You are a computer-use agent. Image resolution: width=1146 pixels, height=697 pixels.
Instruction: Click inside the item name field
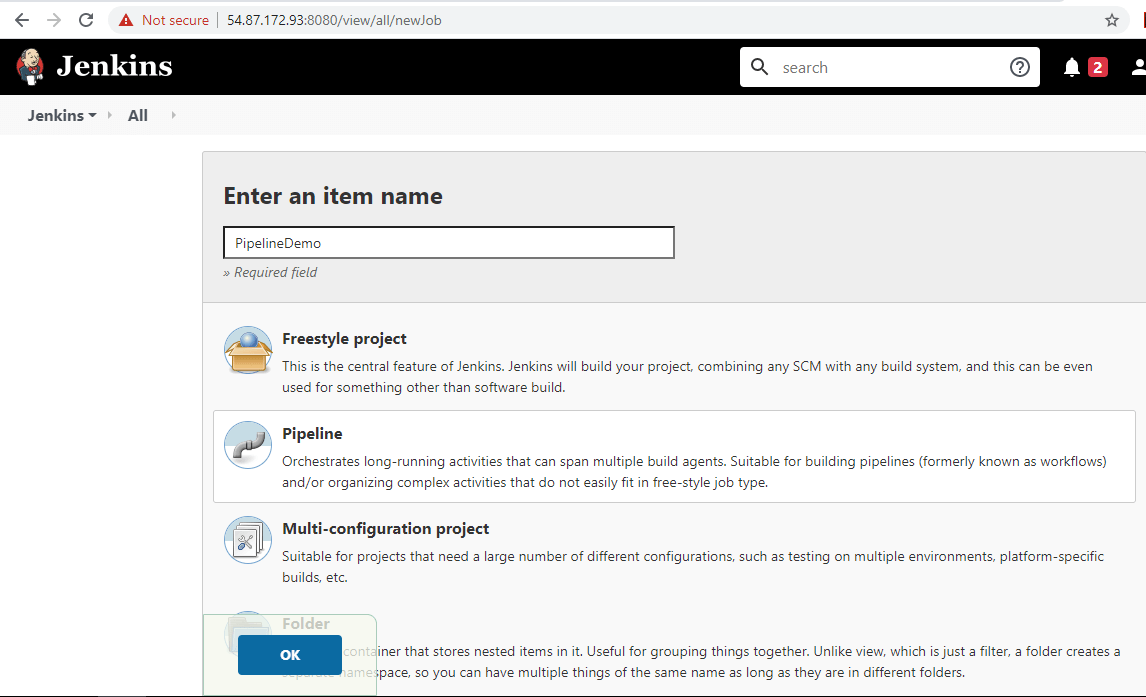click(448, 242)
